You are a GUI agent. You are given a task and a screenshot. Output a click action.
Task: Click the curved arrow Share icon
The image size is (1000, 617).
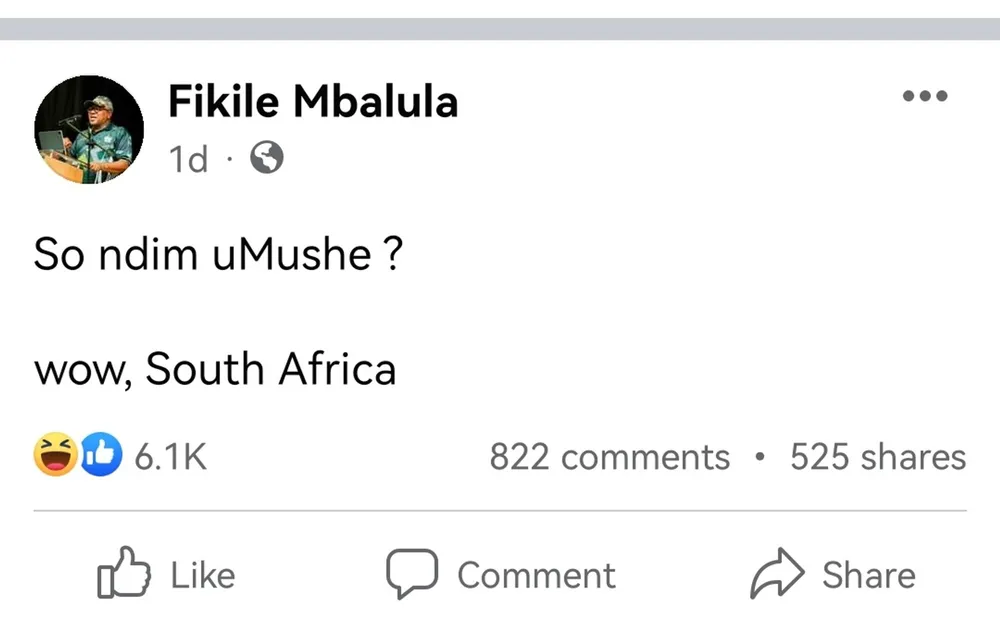point(777,573)
